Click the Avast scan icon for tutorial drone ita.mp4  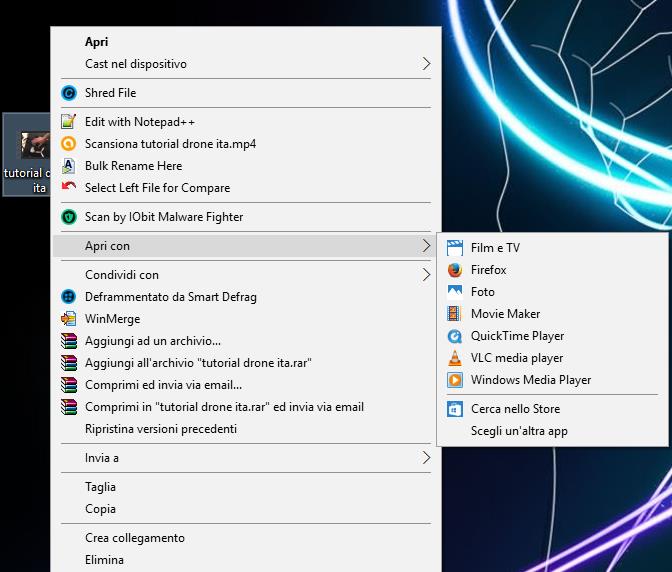tap(68, 144)
